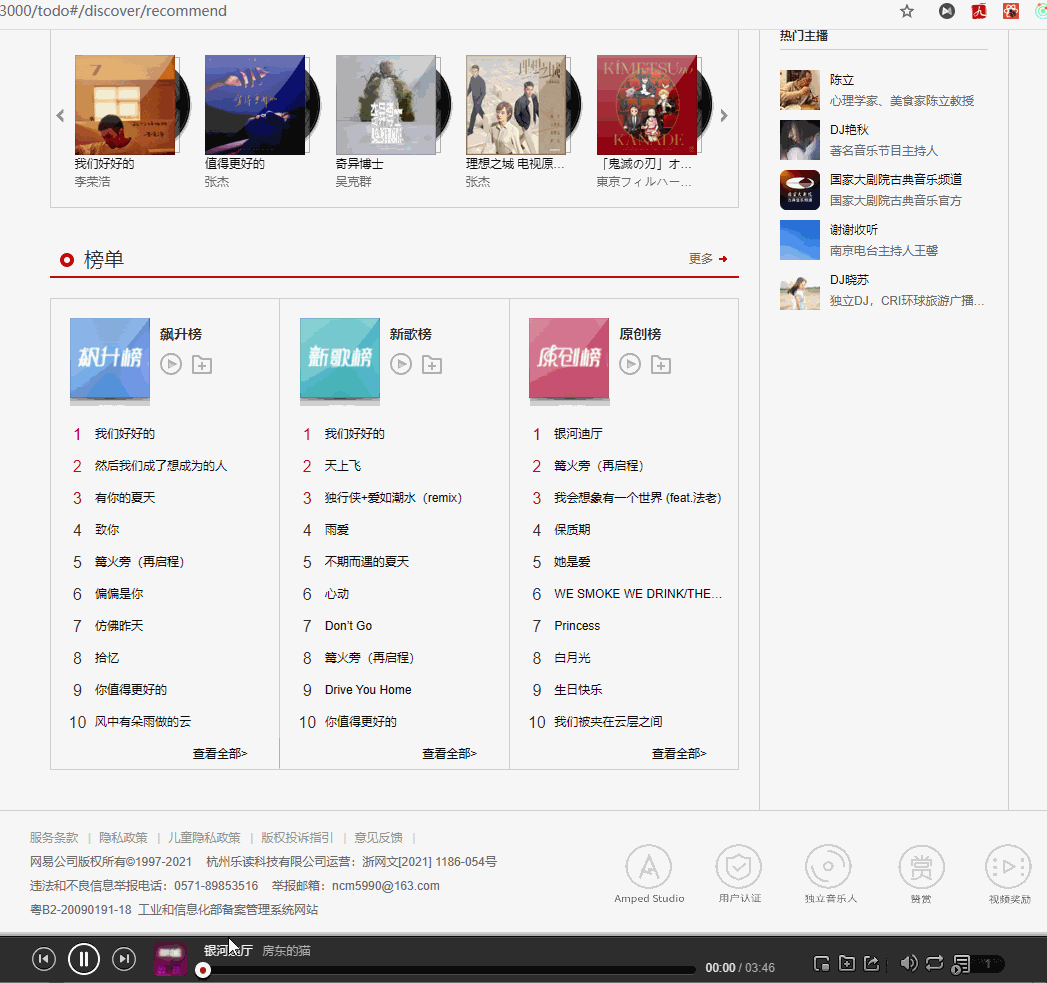Click the song progress bar to seek

(450, 969)
